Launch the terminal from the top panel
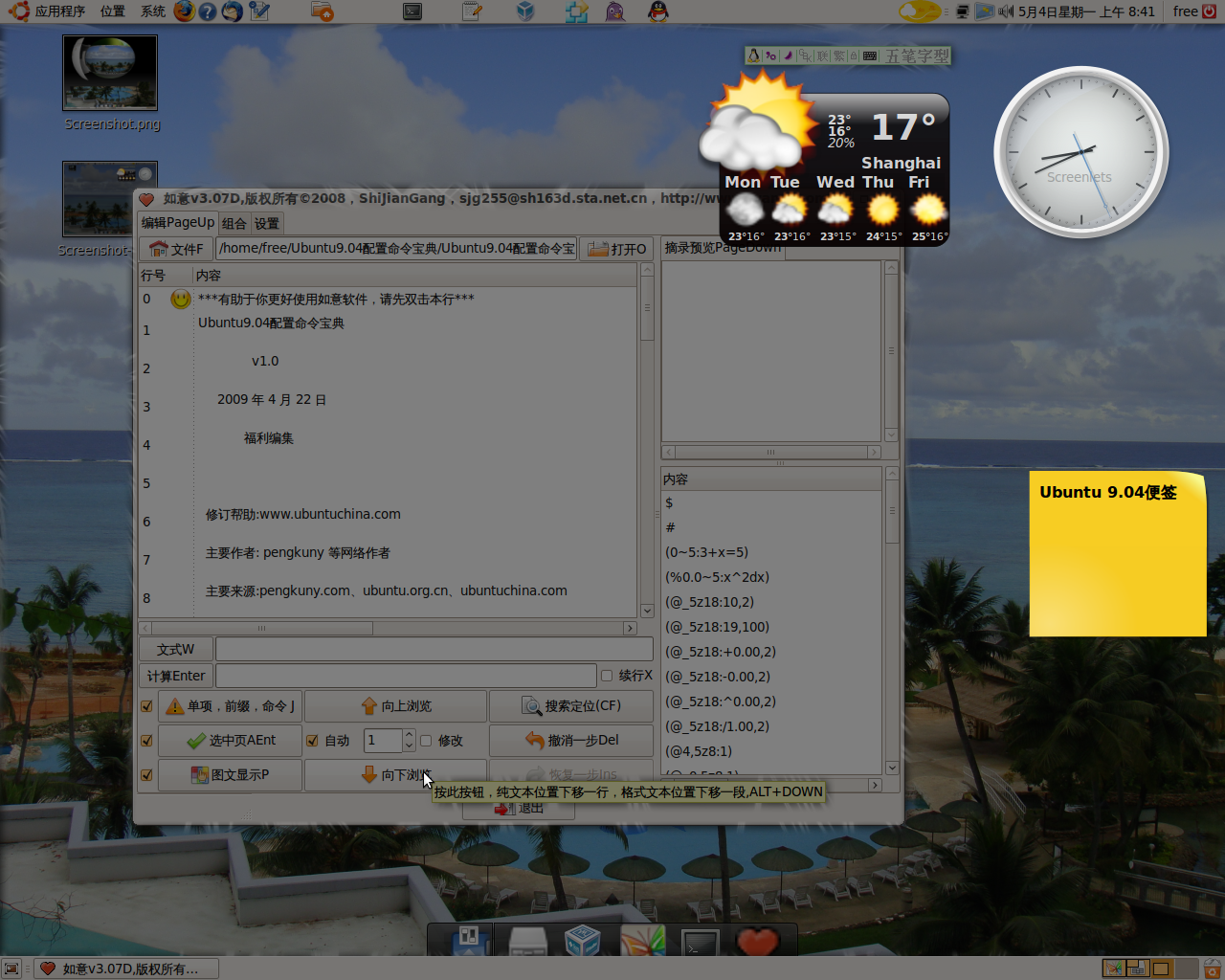This screenshot has height=980, width=1225. point(412,11)
